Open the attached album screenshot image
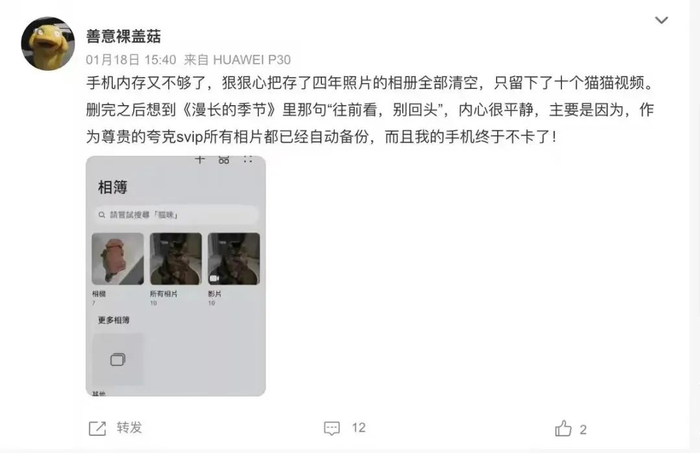The height and width of the screenshot is (453, 700). click(x=176, y=276)
